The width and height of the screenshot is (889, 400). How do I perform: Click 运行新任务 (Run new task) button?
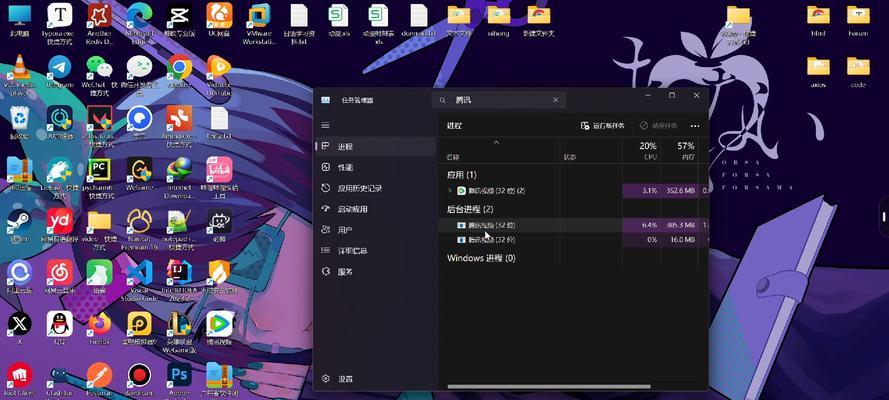point(603,126)
